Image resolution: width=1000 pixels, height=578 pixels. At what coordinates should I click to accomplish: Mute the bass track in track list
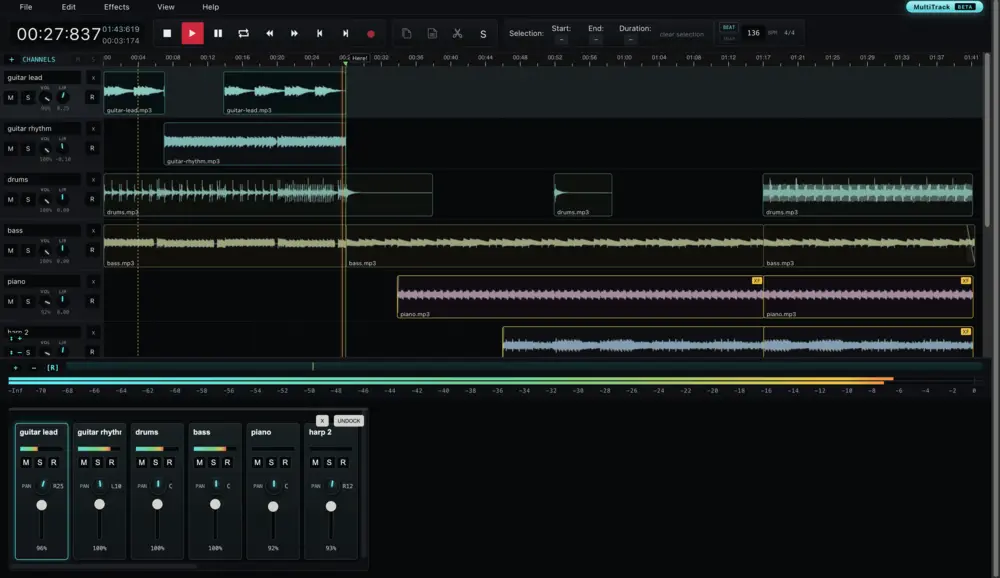pos(10,251)
